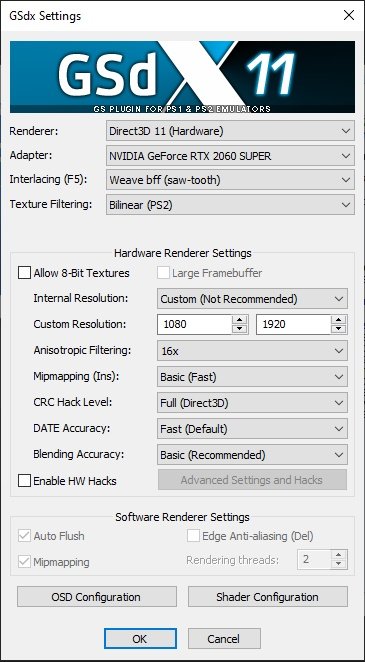Check the Enable HW Hacks option
The height and width of the screenshot is (662, 365).
click(x=24, y=480)
